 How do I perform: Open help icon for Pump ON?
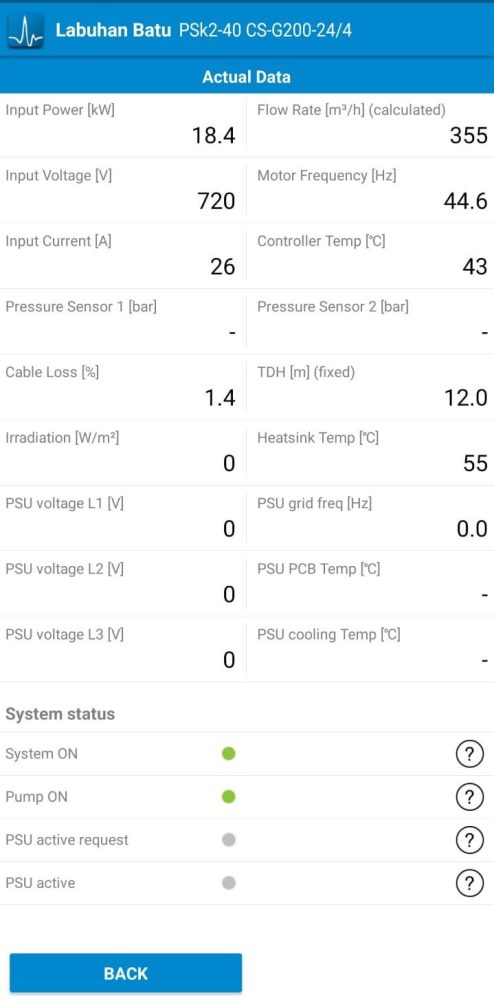coord(469,797)
